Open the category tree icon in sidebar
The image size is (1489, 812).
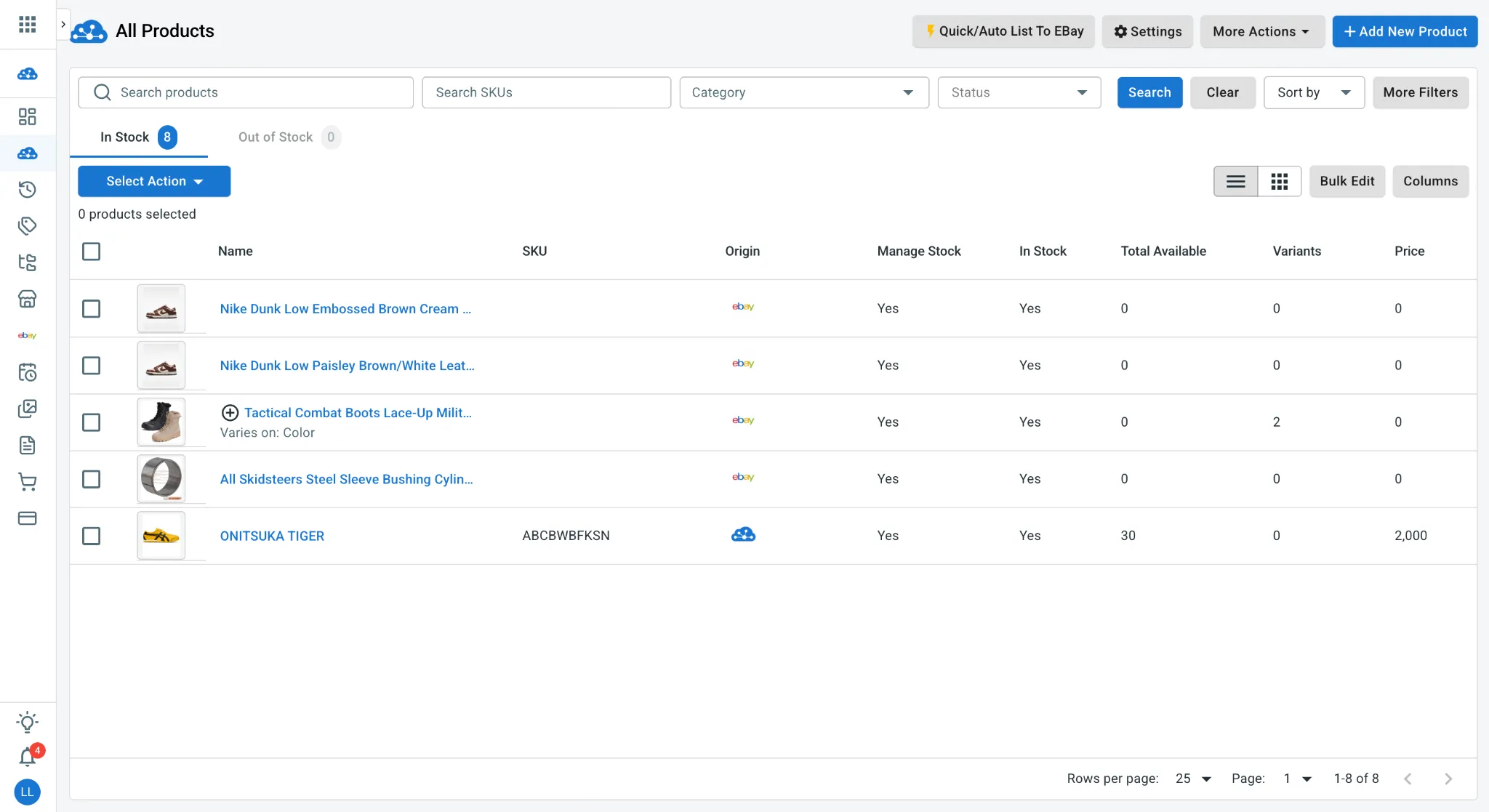click(x=28, y=262)
